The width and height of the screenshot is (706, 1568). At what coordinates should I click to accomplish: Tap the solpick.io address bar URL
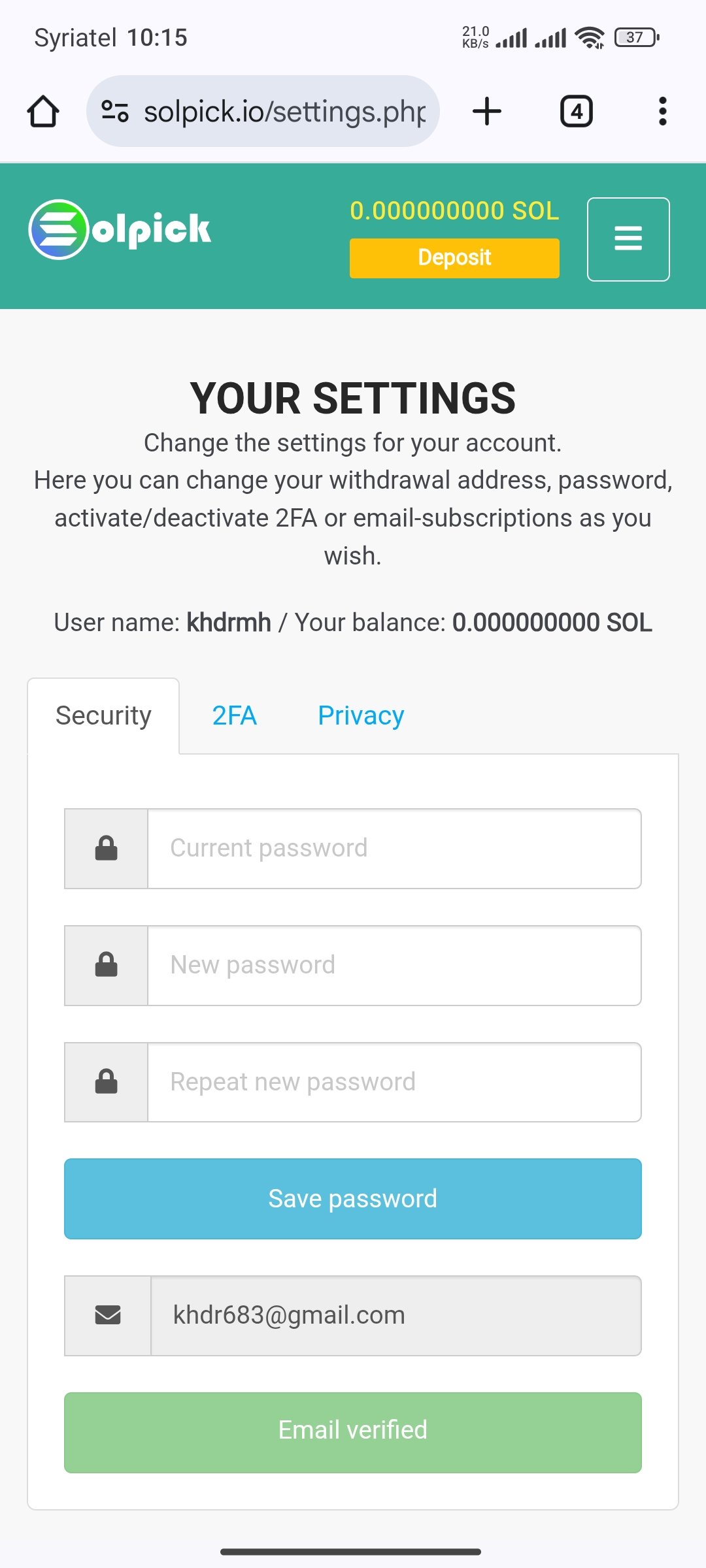click(x=285, y=112)
